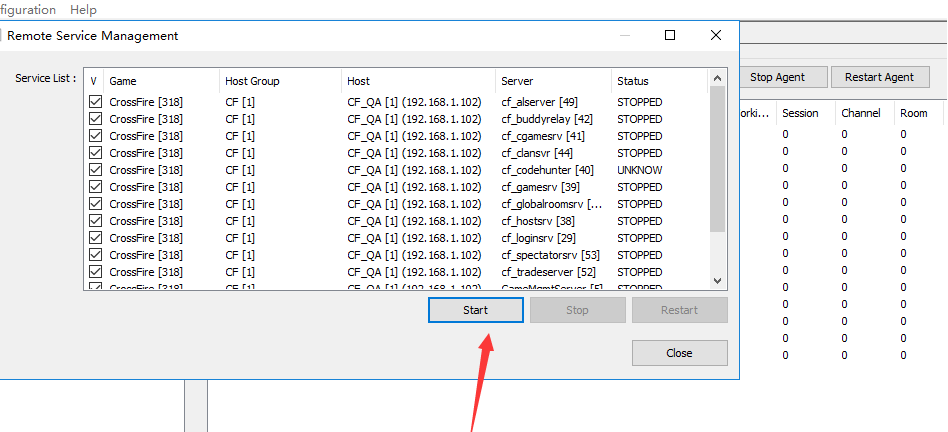
Task: Click STOPPED status of cf_tradeserver row
Action: (x=640, y=271)
